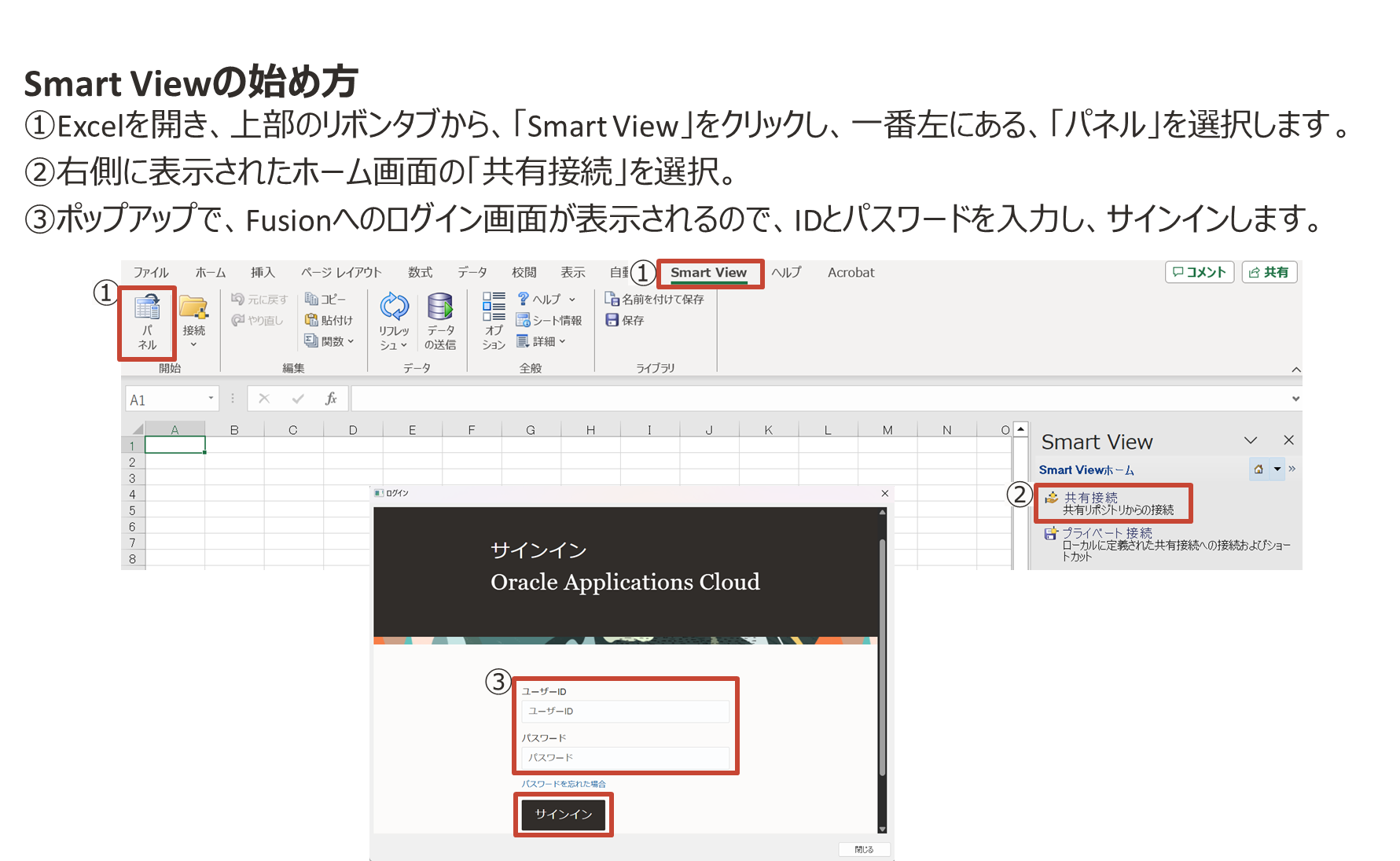Open the リフレッシュ dropdown arrow
This screenshot has height=861, width=1400.
(x=404, y=345)
